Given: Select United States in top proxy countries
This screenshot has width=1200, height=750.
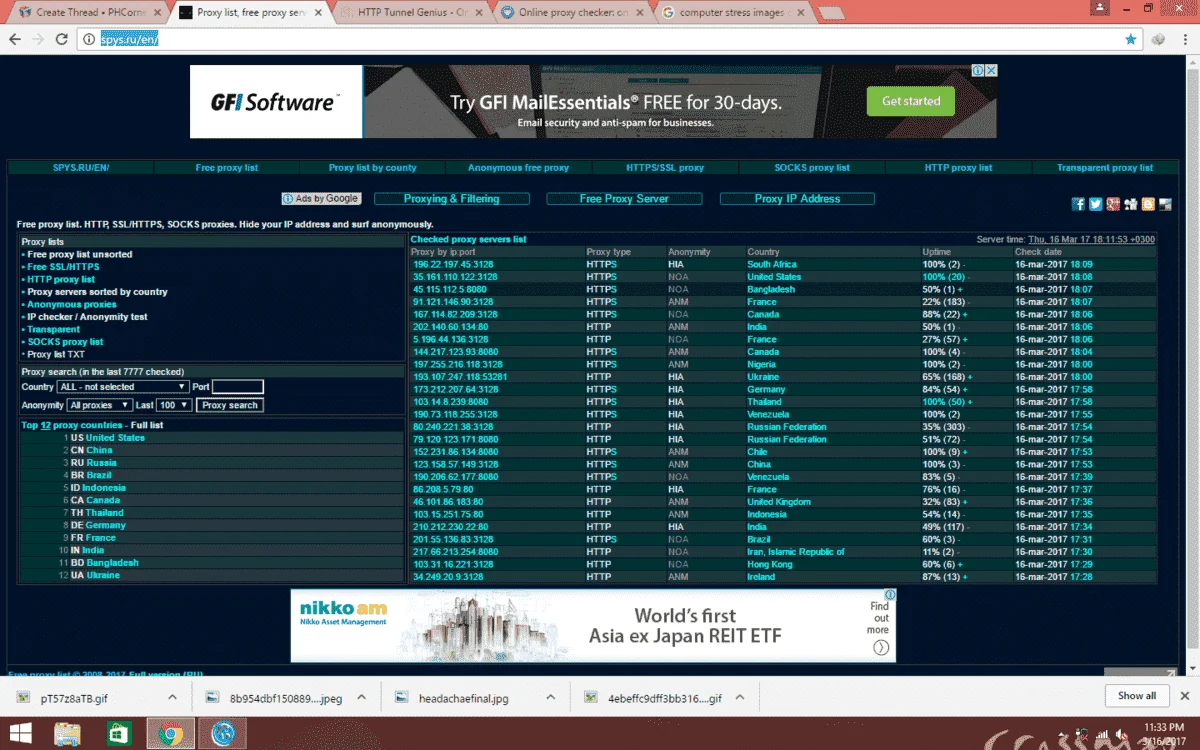Looking at the screenshot, I should [x=115, y=438].
